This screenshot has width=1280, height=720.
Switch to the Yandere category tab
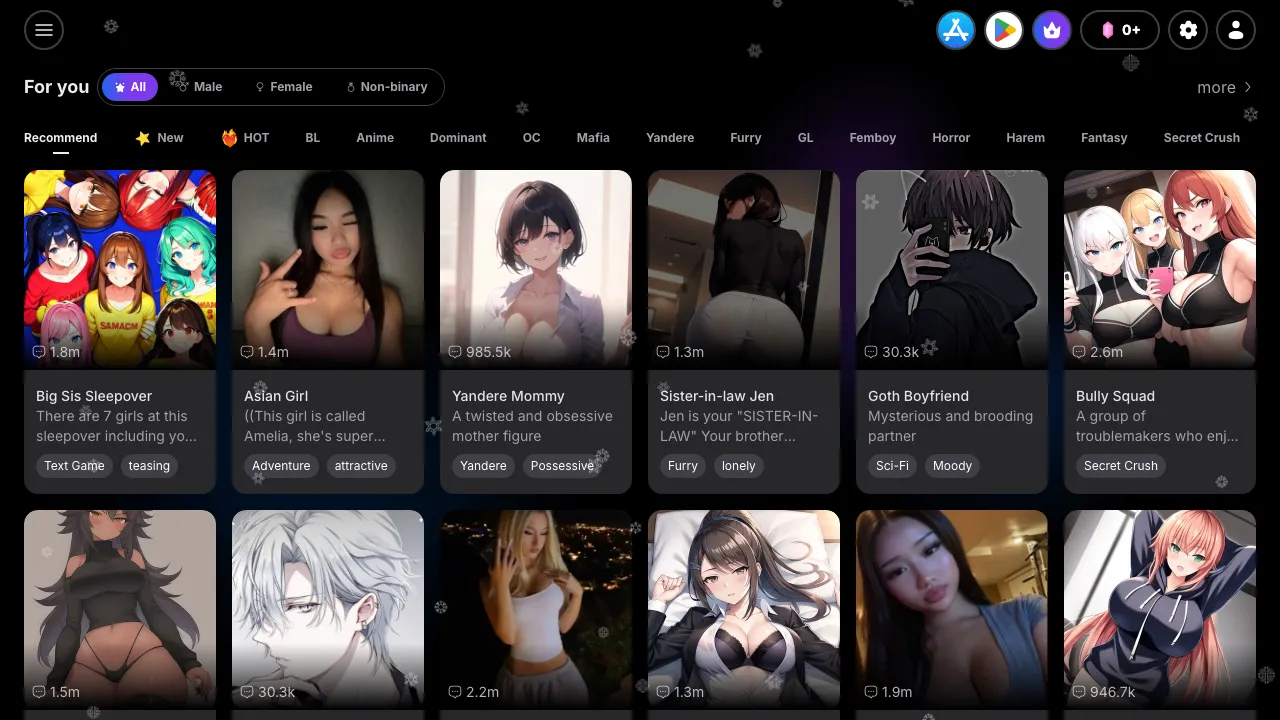[x=670, y=138]
